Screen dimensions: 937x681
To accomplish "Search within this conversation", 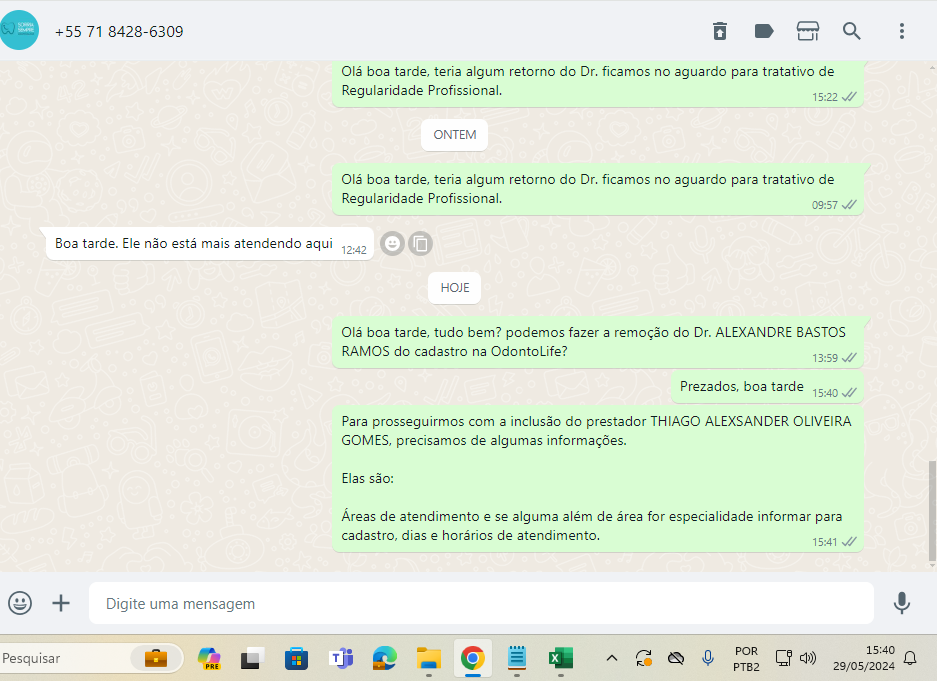I will (852, 31).
